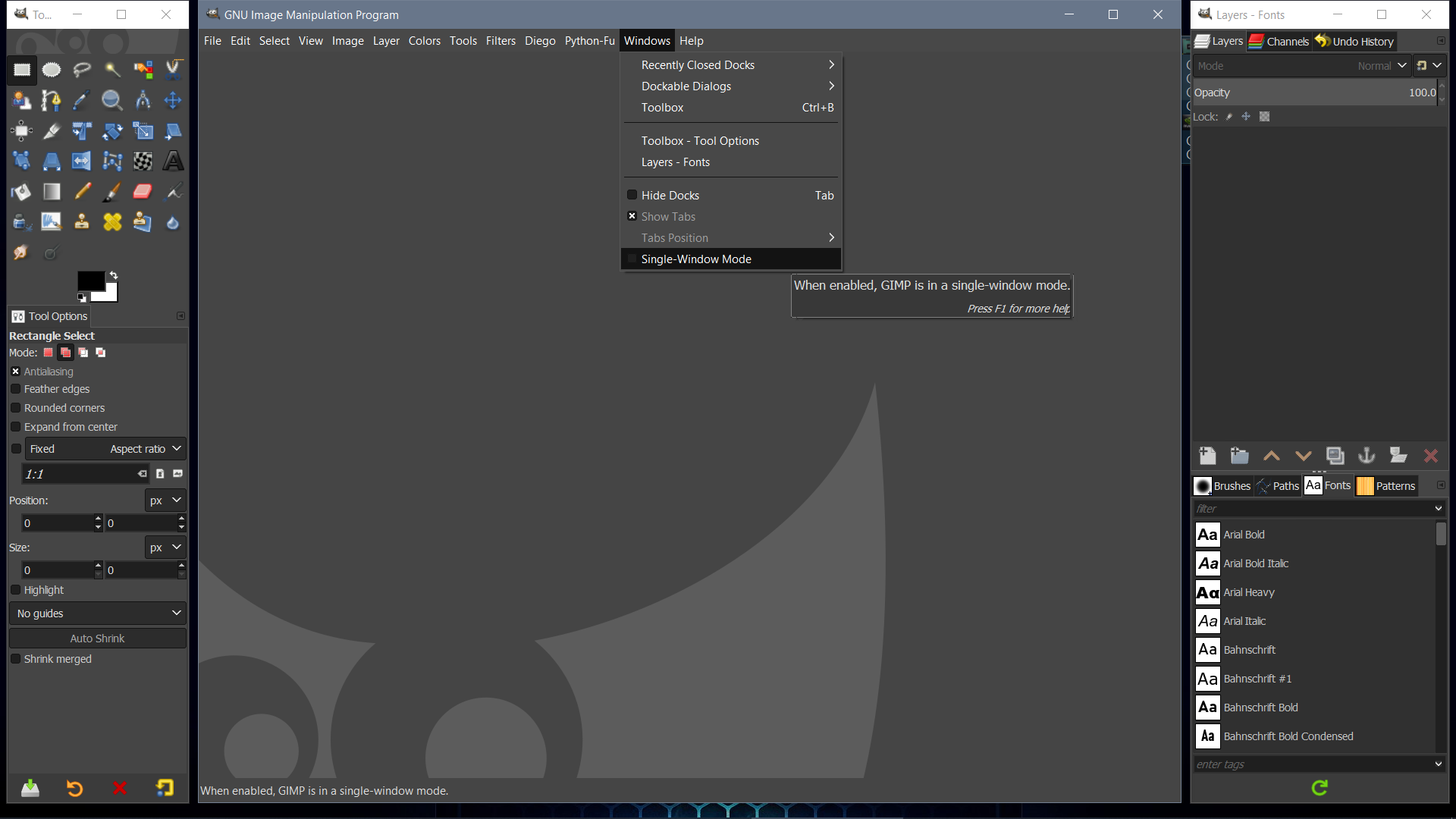
Task: Choose Layers - Fonts menu entry
Action: point(730,162)
